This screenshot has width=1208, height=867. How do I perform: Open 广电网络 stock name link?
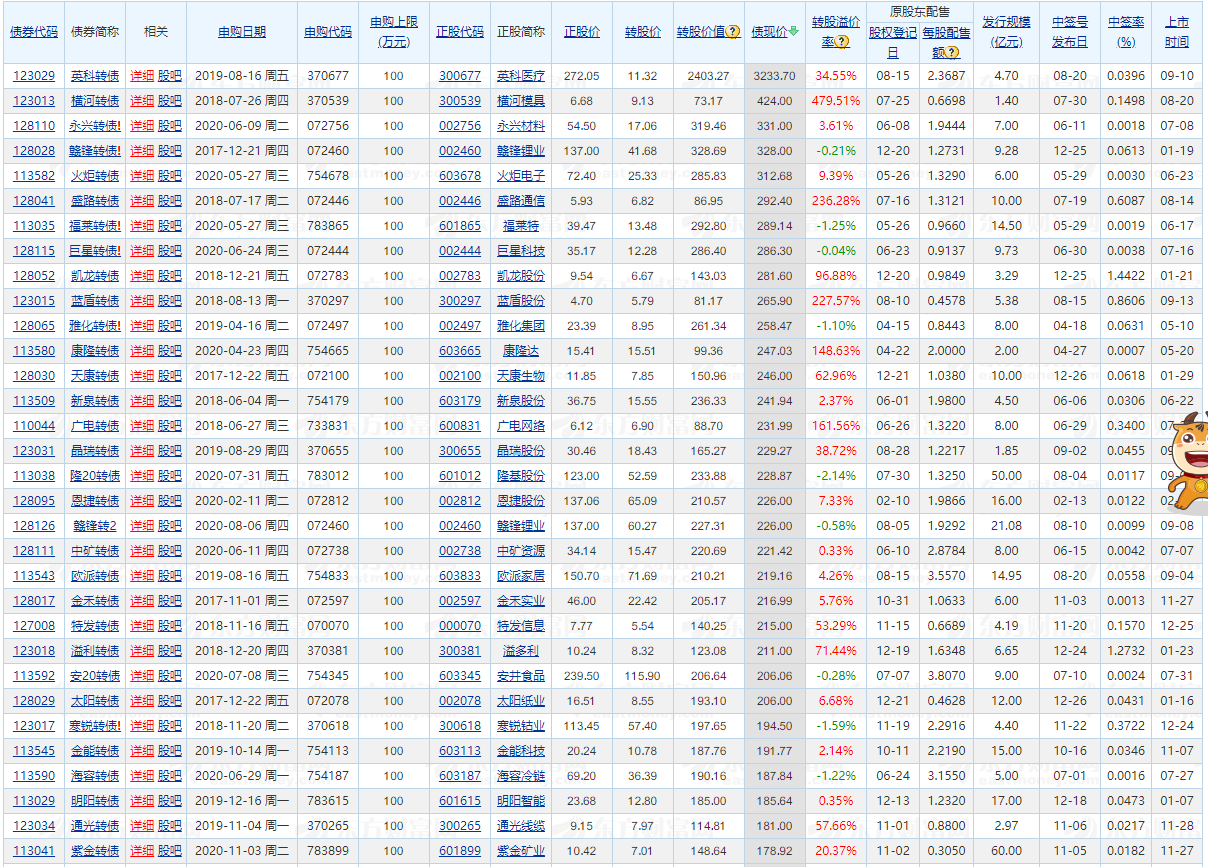coord(521,426)
